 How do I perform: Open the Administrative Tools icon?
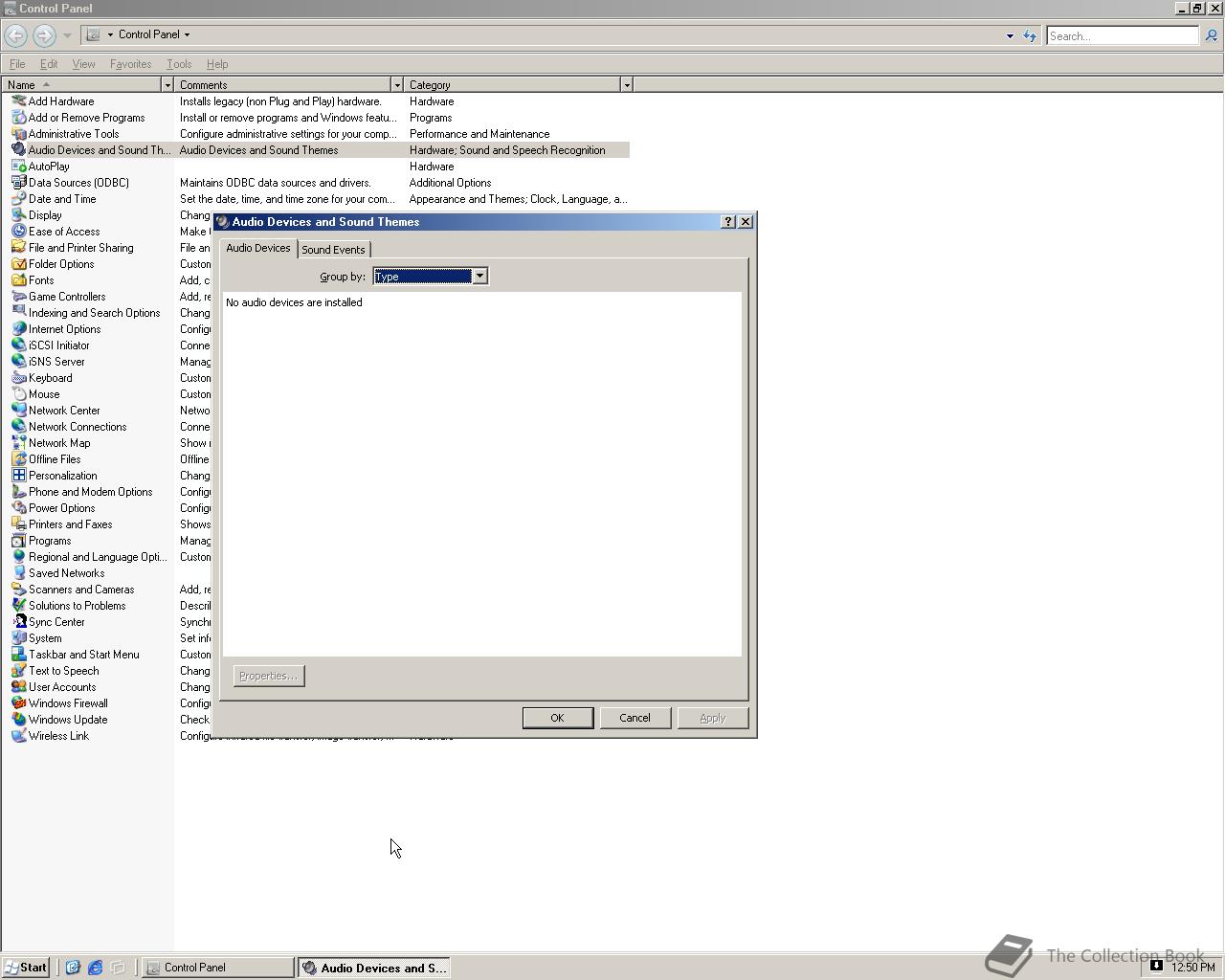(18, 134)
